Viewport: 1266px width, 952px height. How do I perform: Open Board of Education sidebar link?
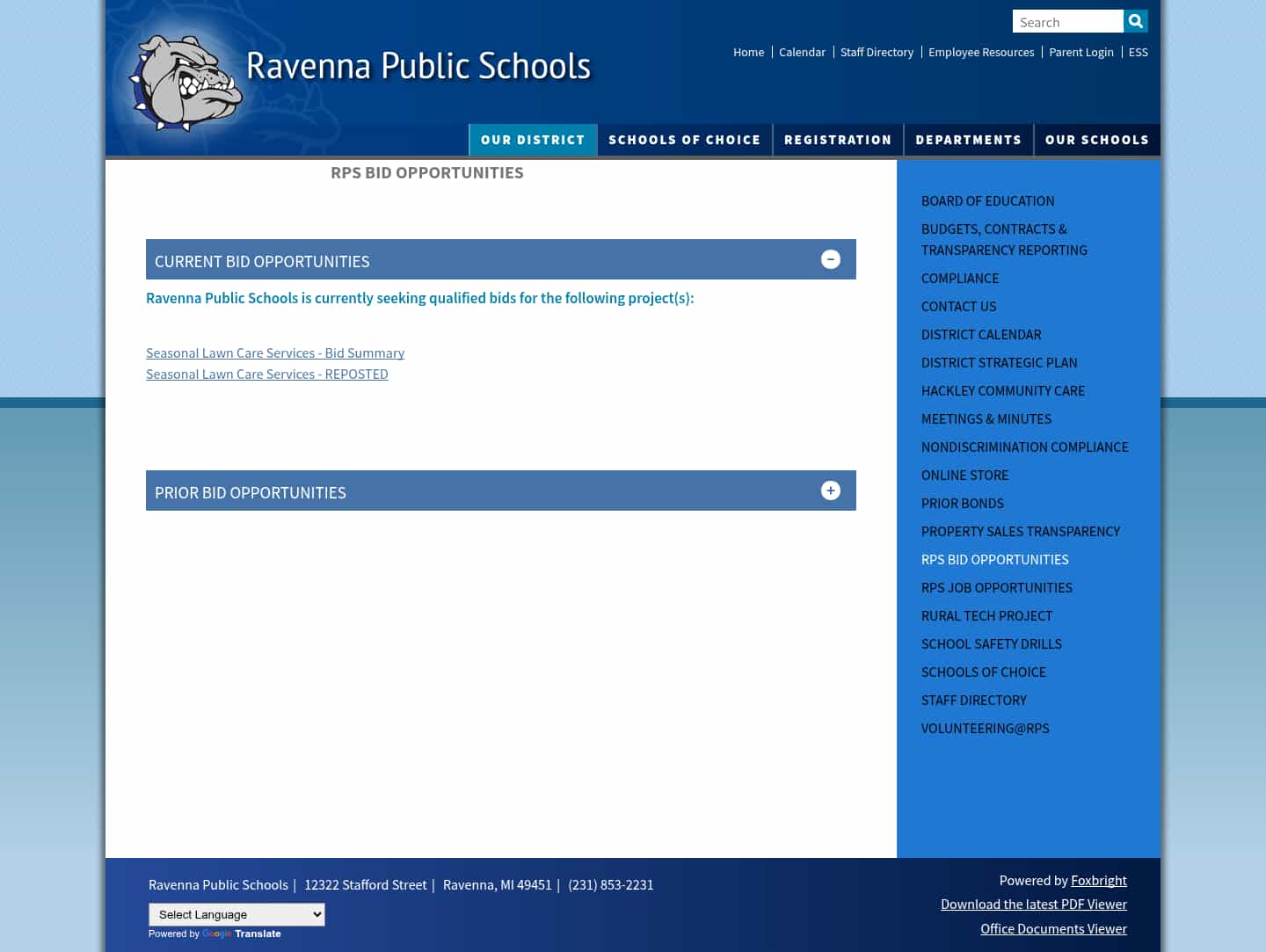click(987, 201)
